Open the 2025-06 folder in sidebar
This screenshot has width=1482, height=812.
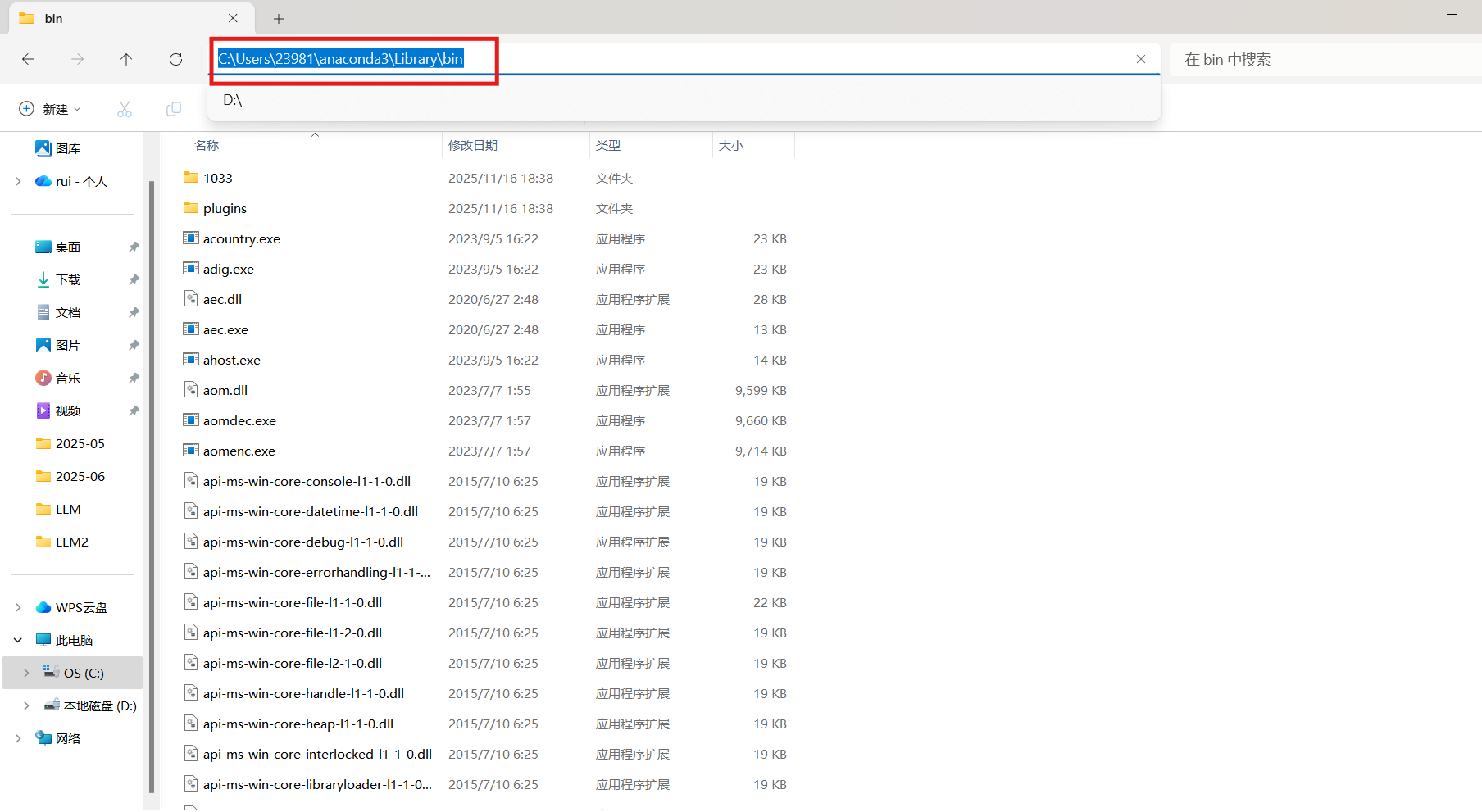pos(70,476)
